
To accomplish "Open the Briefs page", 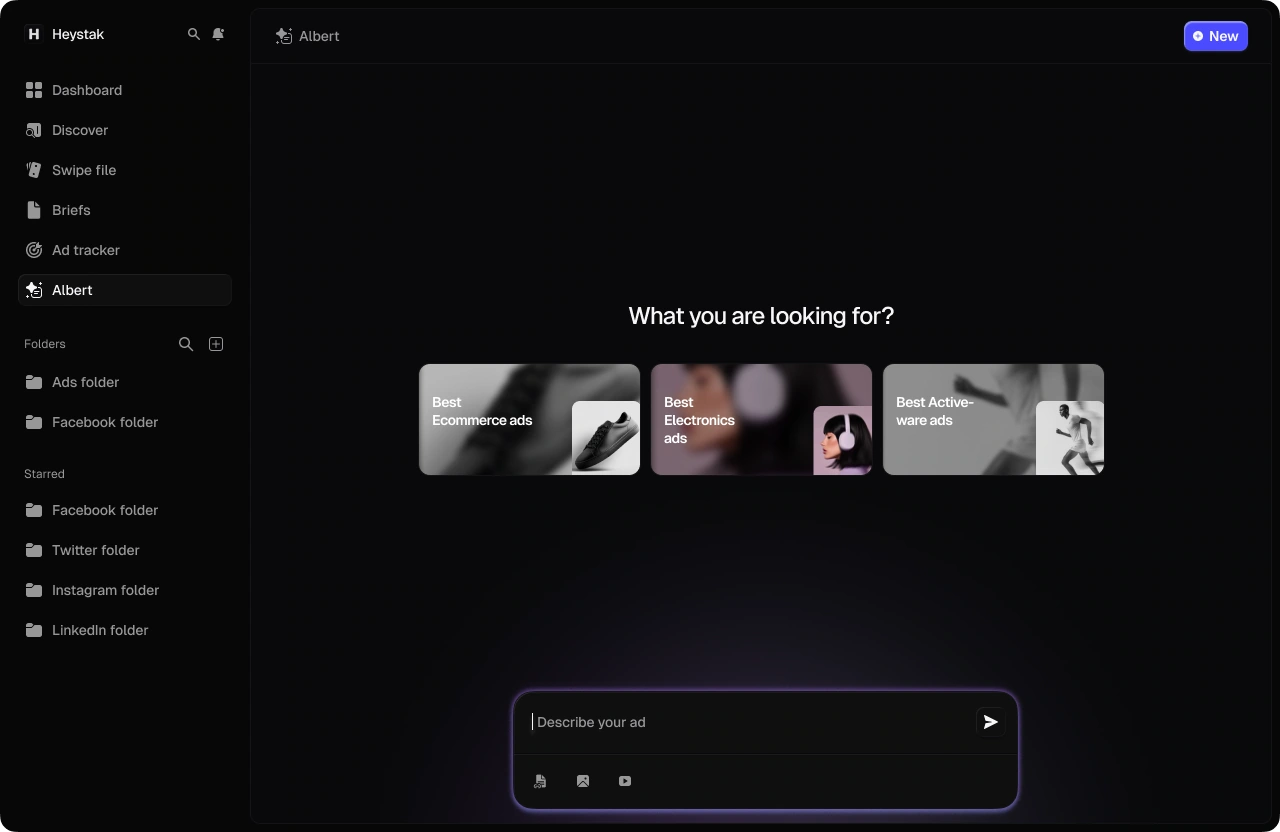I will click(125, 210).
